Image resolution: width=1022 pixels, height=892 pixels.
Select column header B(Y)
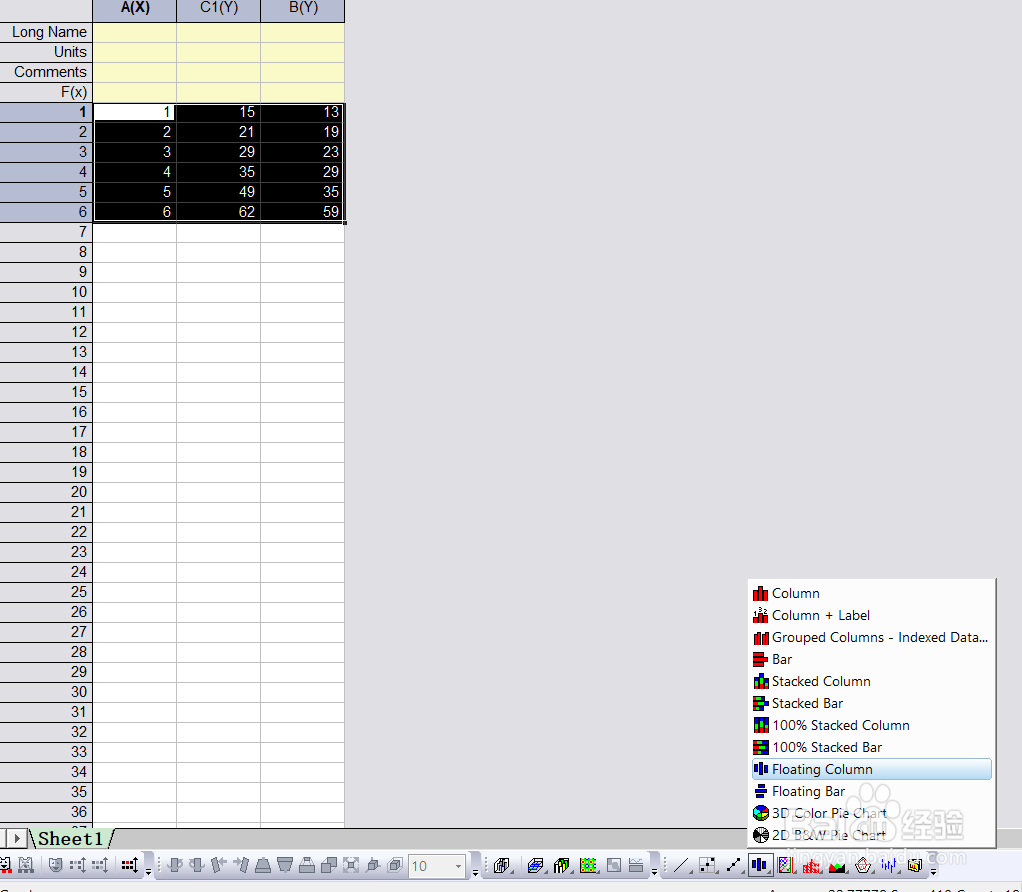[303, 9]
